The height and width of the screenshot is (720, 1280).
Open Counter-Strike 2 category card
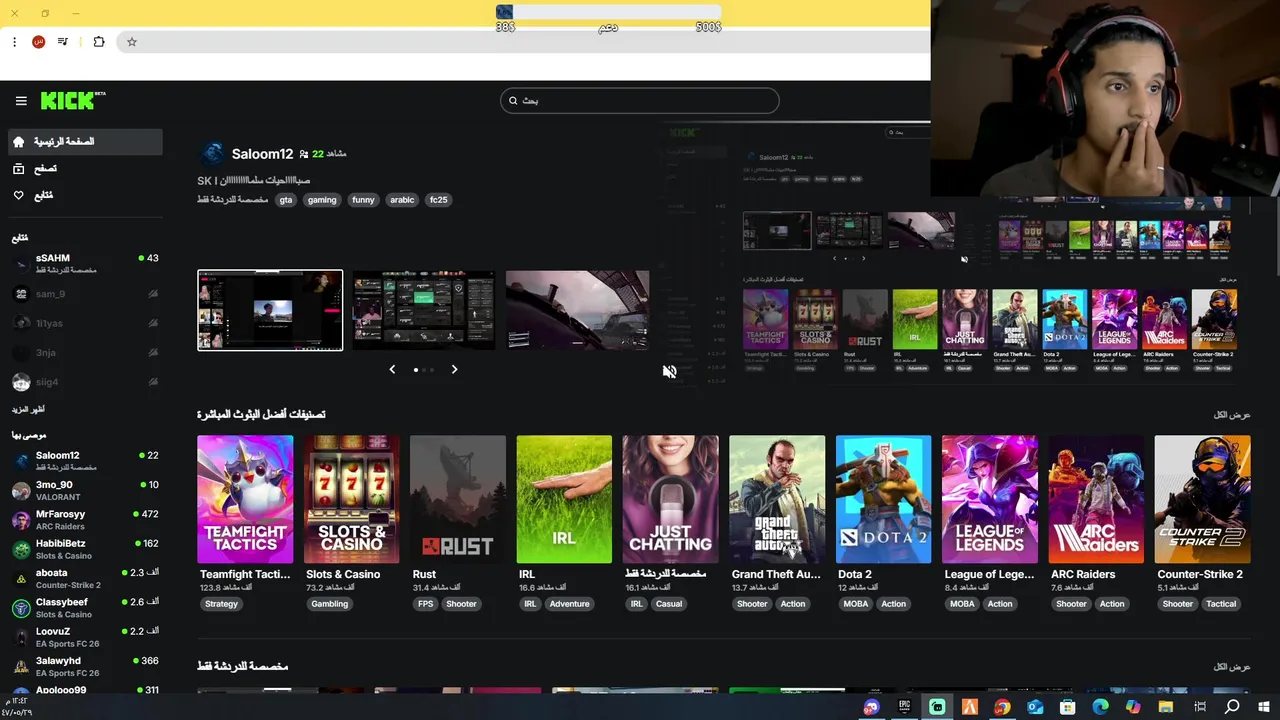(x=1202, y=499)
